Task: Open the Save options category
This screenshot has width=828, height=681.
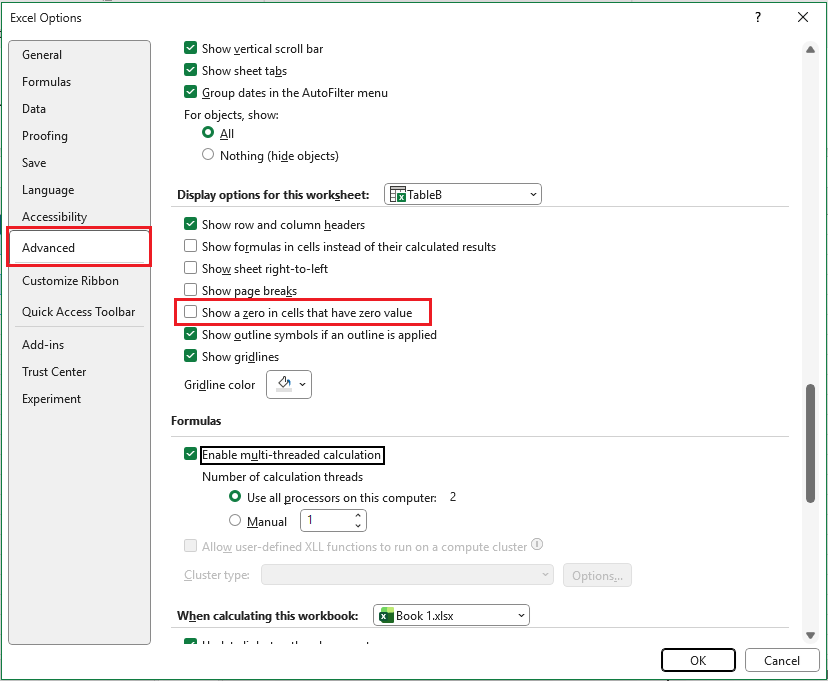Action: [34, 163]
